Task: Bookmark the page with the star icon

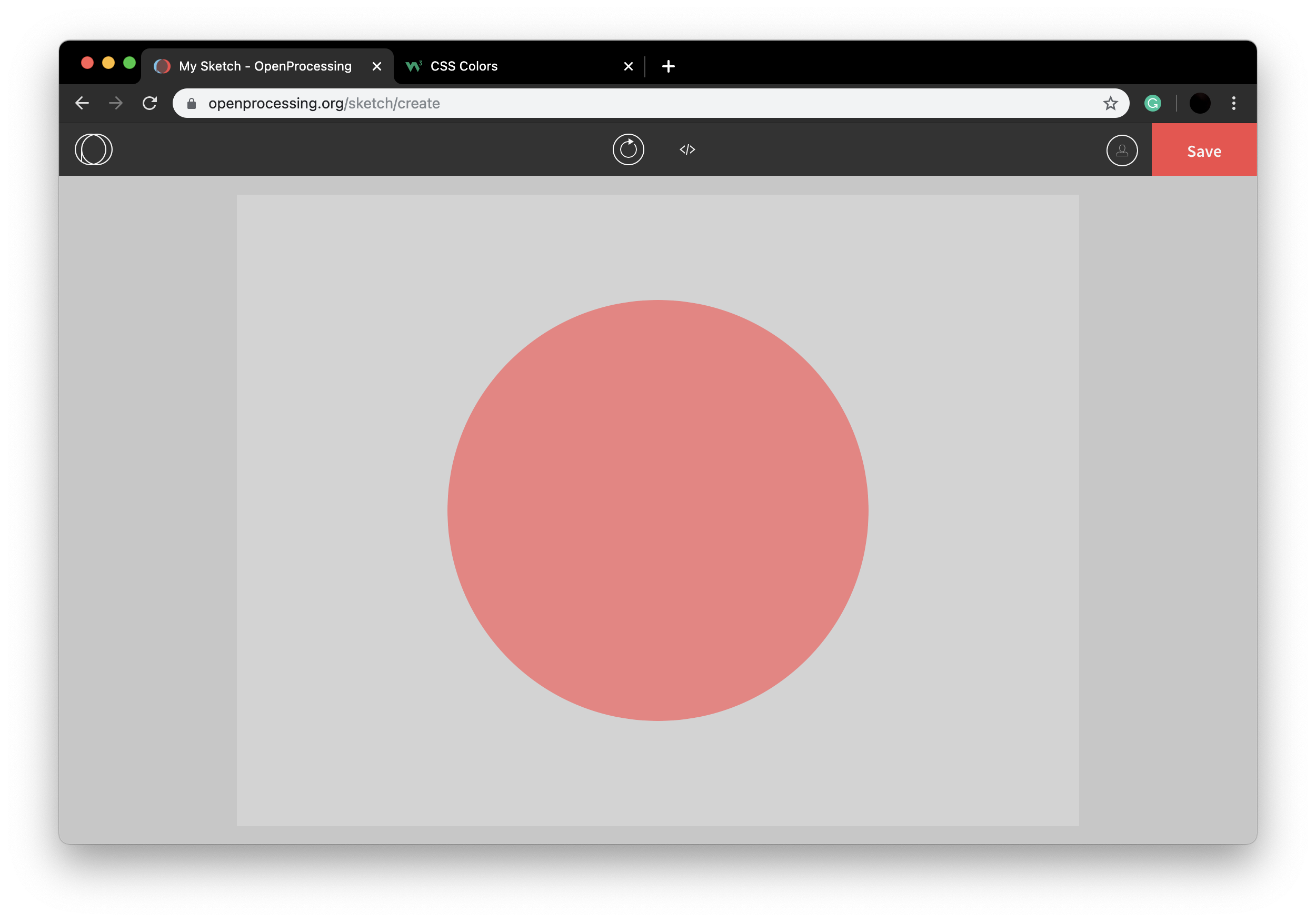Action: (x=1110, y=103)
